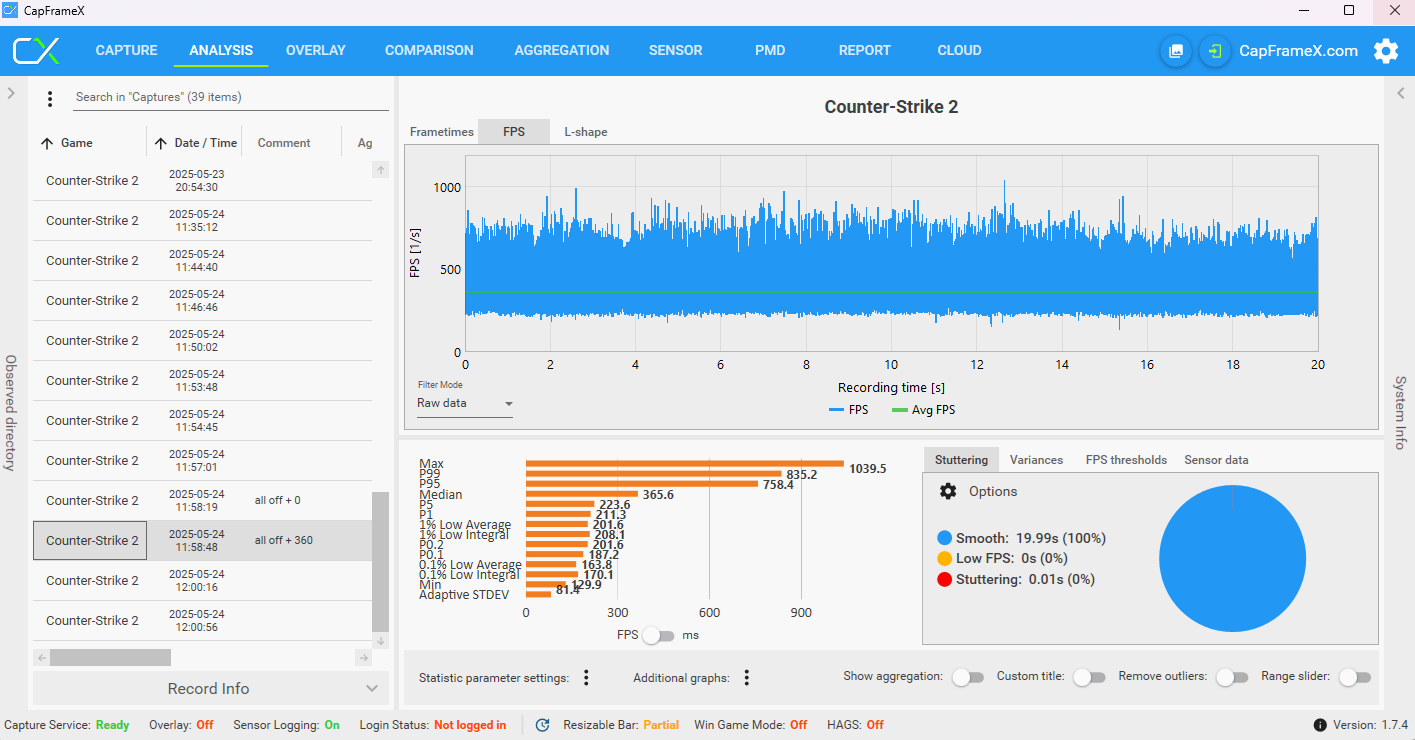1415x740 pixels.
Task: Enable the Show aggregation toggle
Action: click(967, 677)
